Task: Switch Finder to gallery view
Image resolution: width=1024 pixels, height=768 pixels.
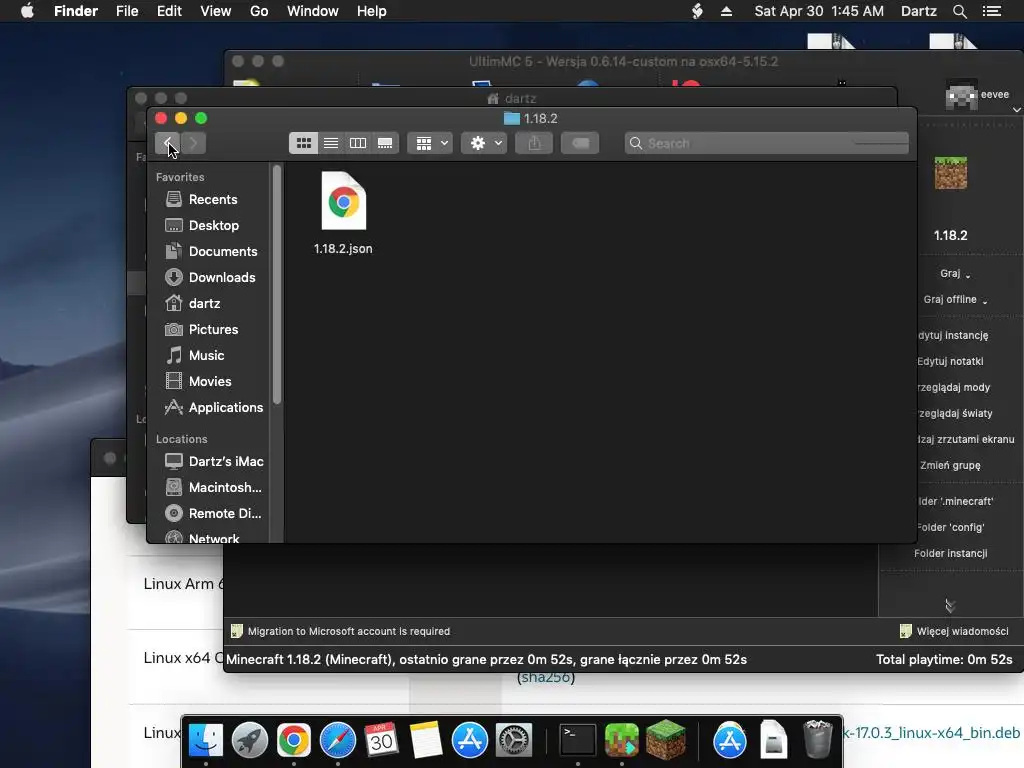Action: coord(385,143)
